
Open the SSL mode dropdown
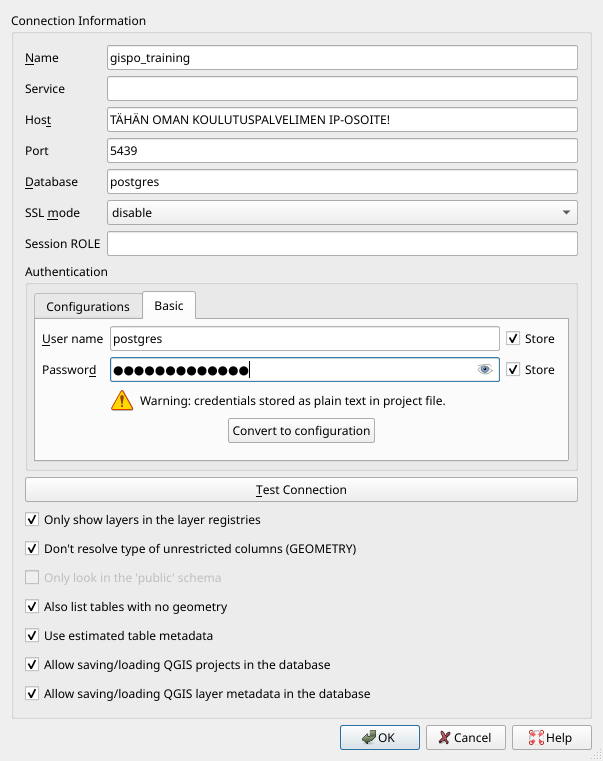click(x=342, y=212)
